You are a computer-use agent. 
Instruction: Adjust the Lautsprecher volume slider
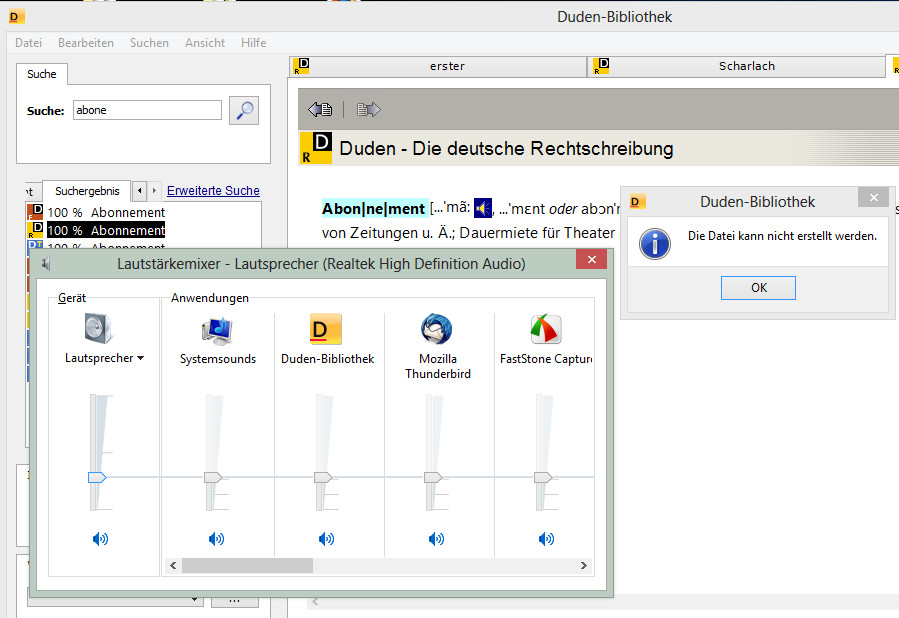click(97, 477)
